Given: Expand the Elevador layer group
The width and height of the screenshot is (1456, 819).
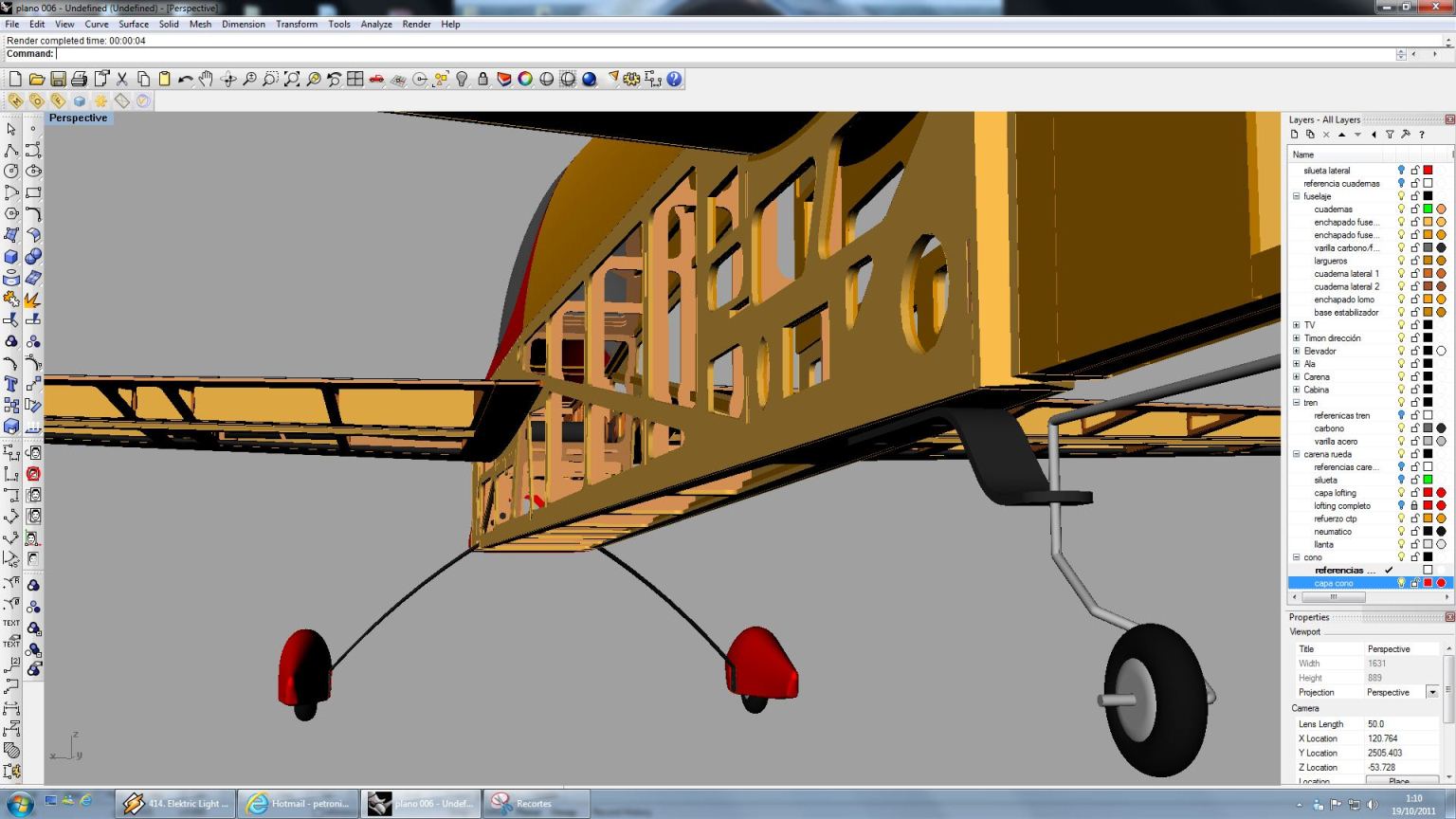Looking at the screenshot, I should point(1296,351).
